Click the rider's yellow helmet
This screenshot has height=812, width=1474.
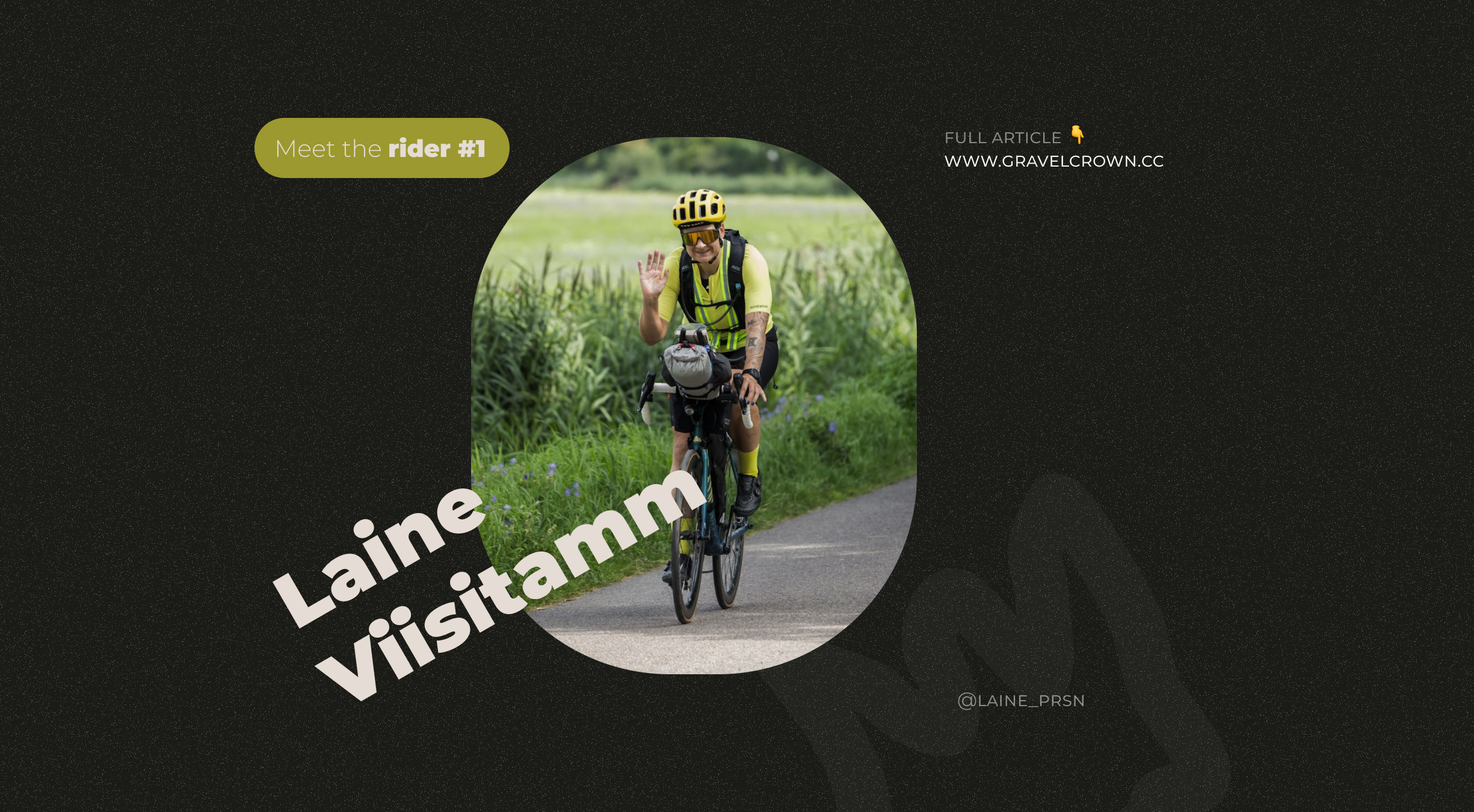click(x=699, y=207)
